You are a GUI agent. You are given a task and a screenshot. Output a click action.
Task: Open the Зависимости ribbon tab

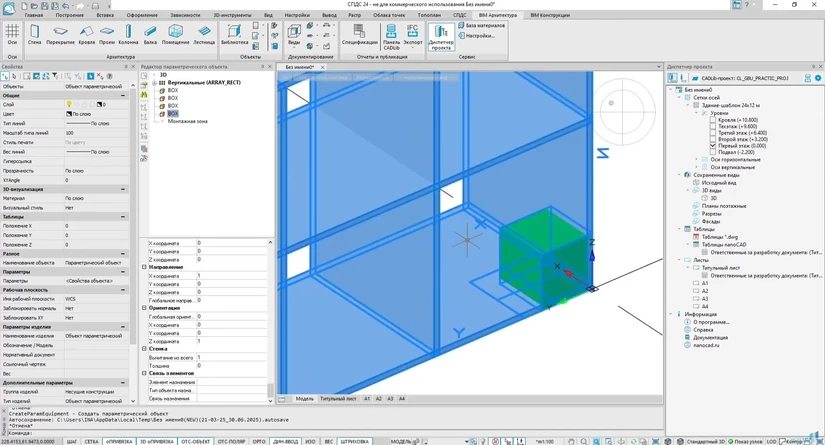coord(185,15)
